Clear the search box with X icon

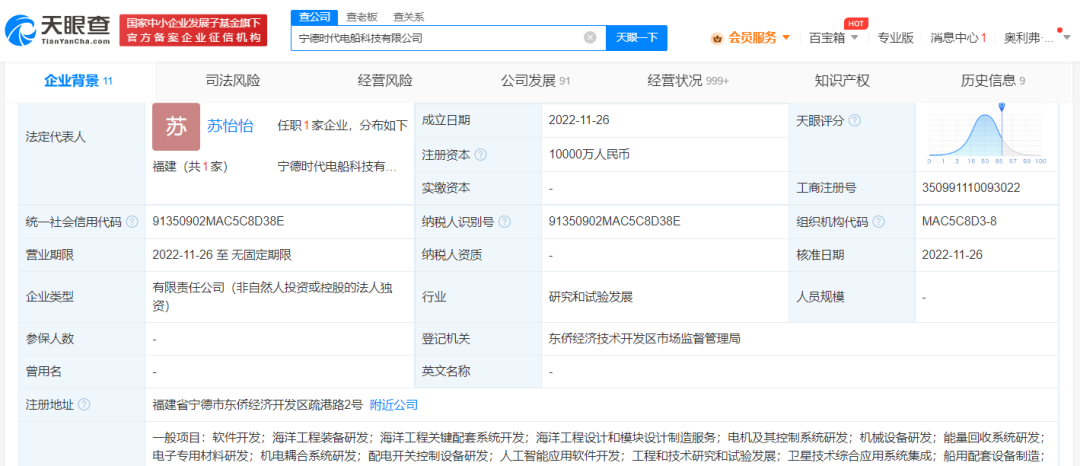click(590, 38)
